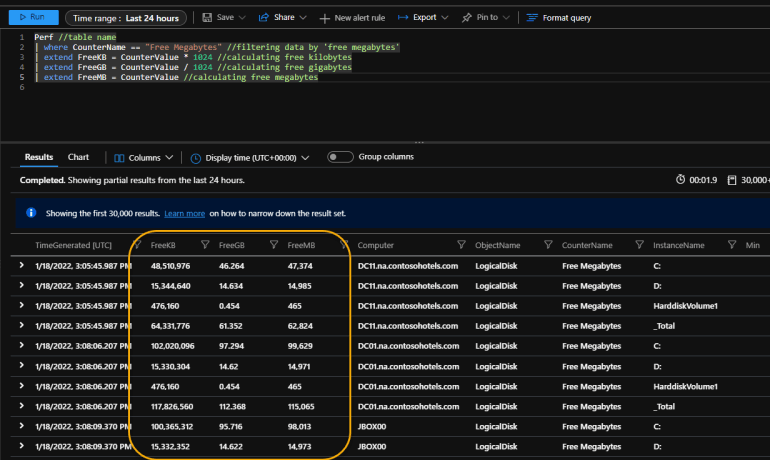Expand the JBOX00 C: row
770x460 pixels.
point(22,424)
